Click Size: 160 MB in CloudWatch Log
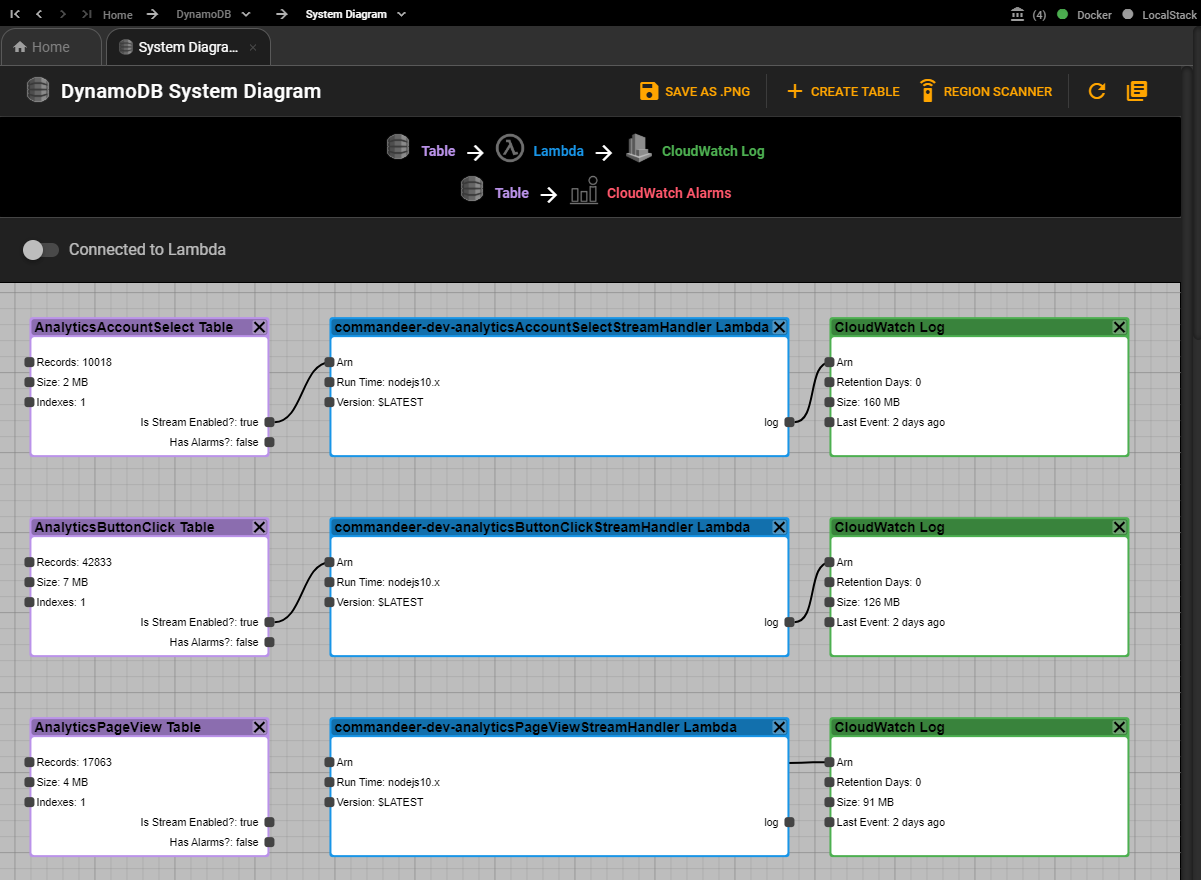1201x880 pixels. 868,402
